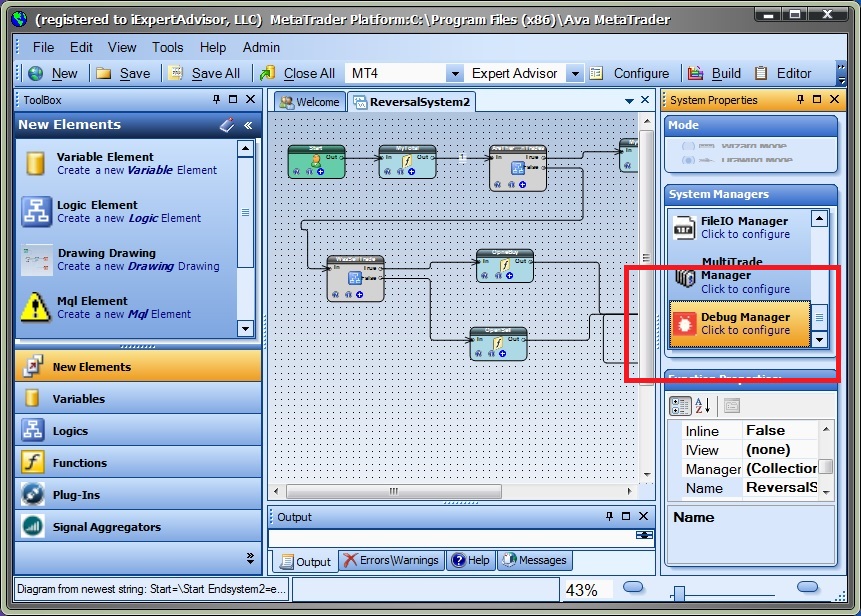
Task: Select the Drawing Mode radio button
Action: pyautogui.click(x=688, y=160)
